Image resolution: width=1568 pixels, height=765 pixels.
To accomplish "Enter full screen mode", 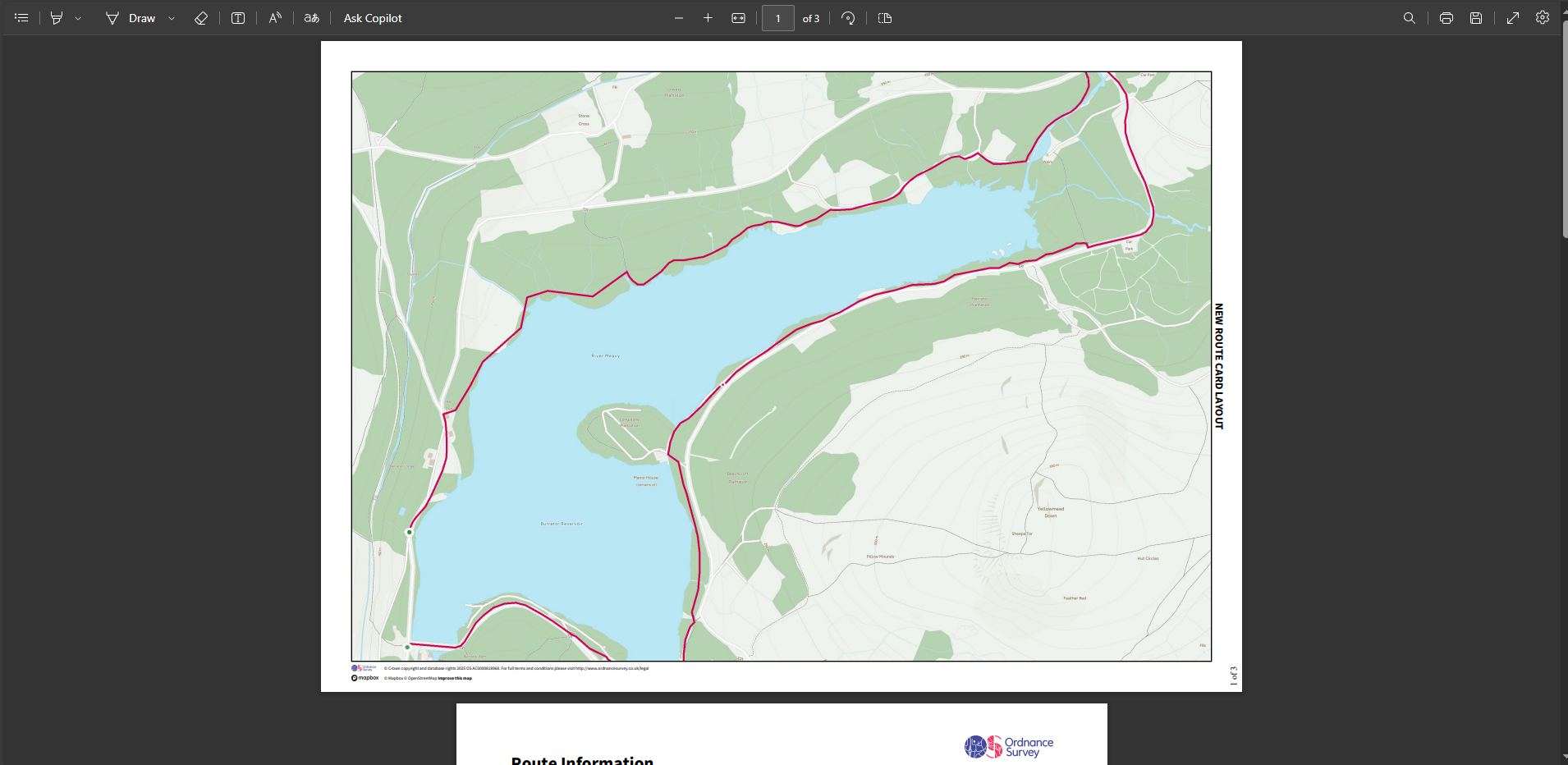I will pyautogui.click(x=1512, y=18).
